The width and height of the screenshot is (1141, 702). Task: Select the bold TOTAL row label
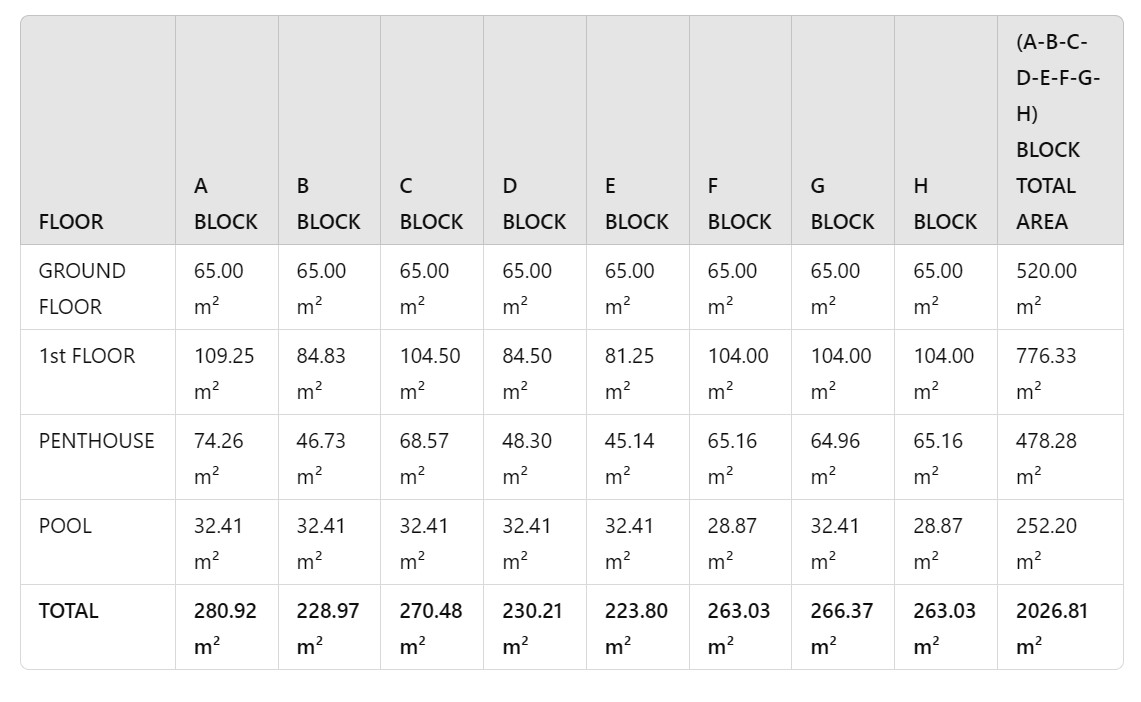[68, 611]
